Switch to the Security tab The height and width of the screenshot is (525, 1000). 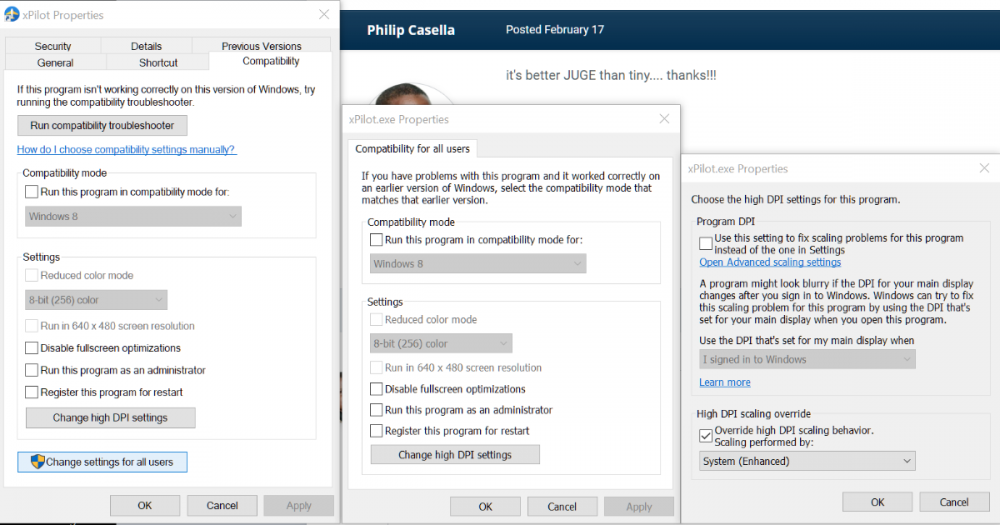(53, 46)
